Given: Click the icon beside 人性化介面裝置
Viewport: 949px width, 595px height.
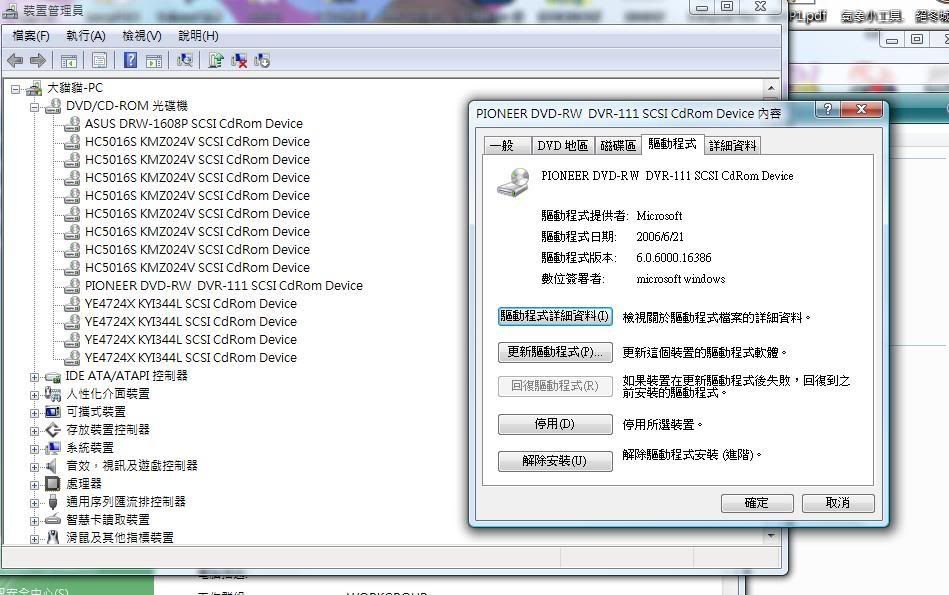Looking at the screenshot, I should 53,394.
